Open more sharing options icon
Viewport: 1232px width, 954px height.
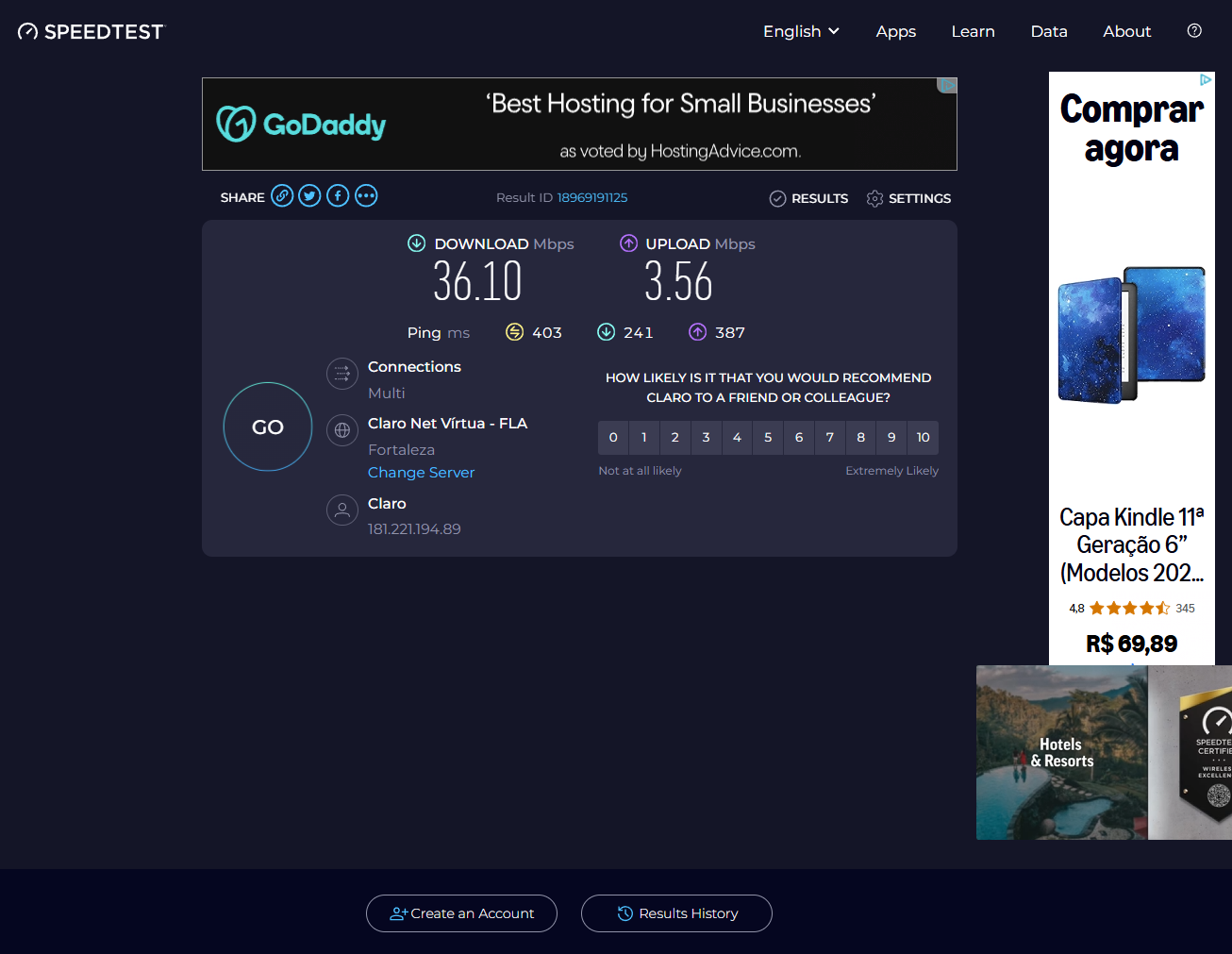366,196
